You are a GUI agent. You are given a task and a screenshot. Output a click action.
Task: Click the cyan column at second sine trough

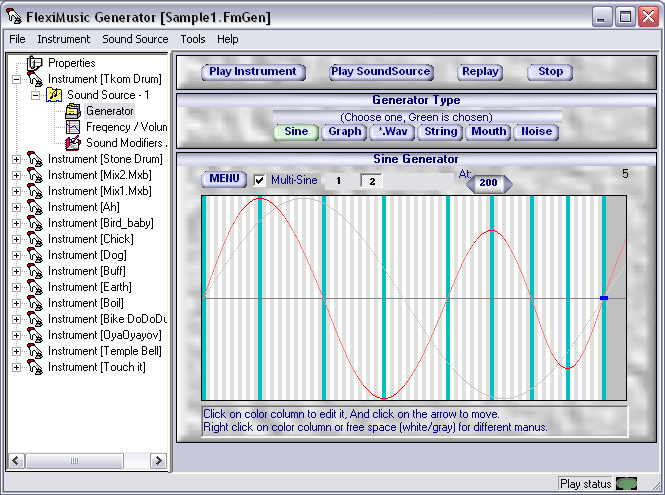pos(567,298)
